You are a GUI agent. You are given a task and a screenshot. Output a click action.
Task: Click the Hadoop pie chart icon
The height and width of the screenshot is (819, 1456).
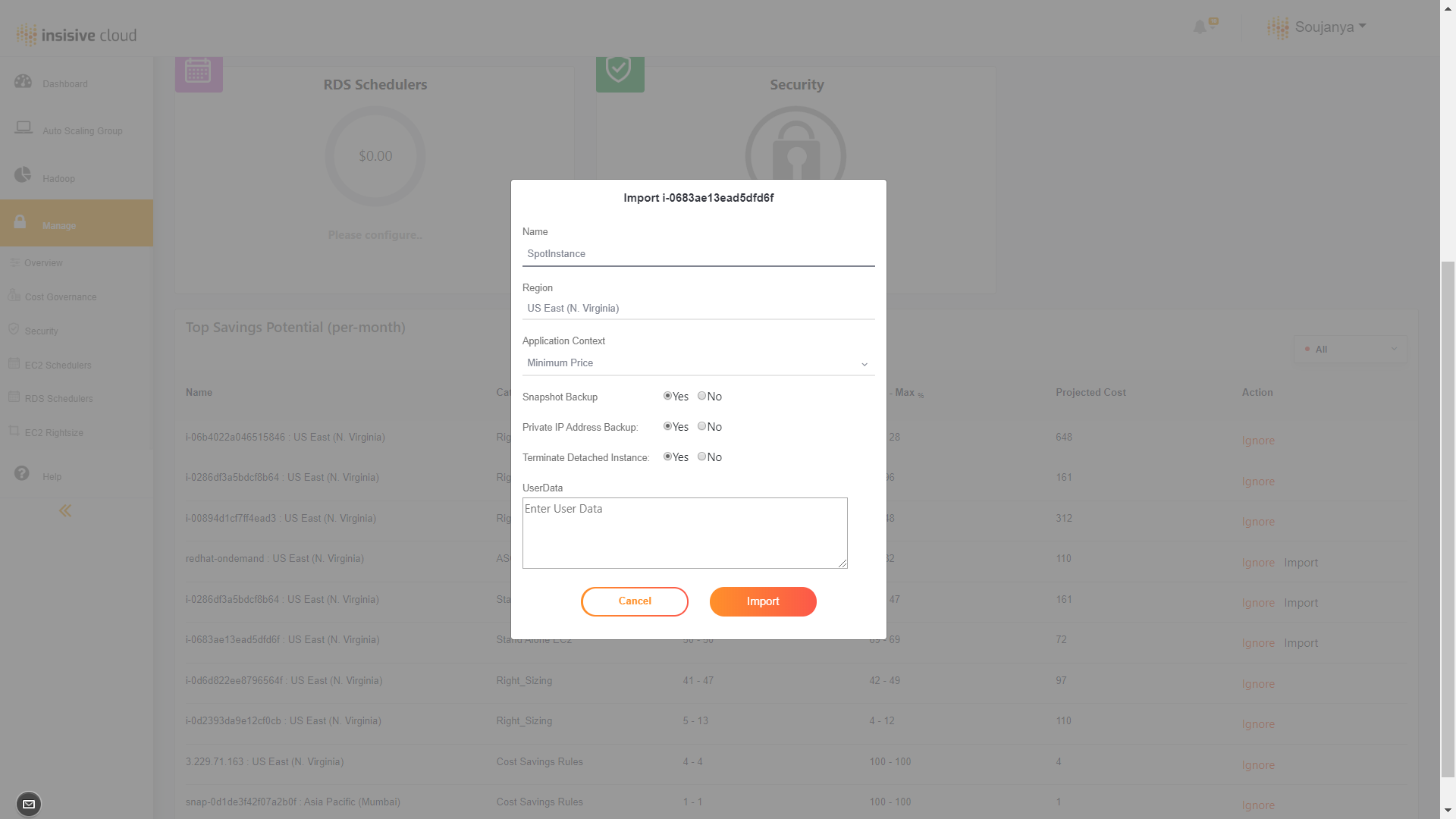(23, 175)
